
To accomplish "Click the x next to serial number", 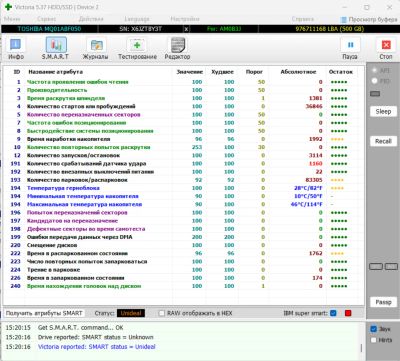I will click(186, 29).
